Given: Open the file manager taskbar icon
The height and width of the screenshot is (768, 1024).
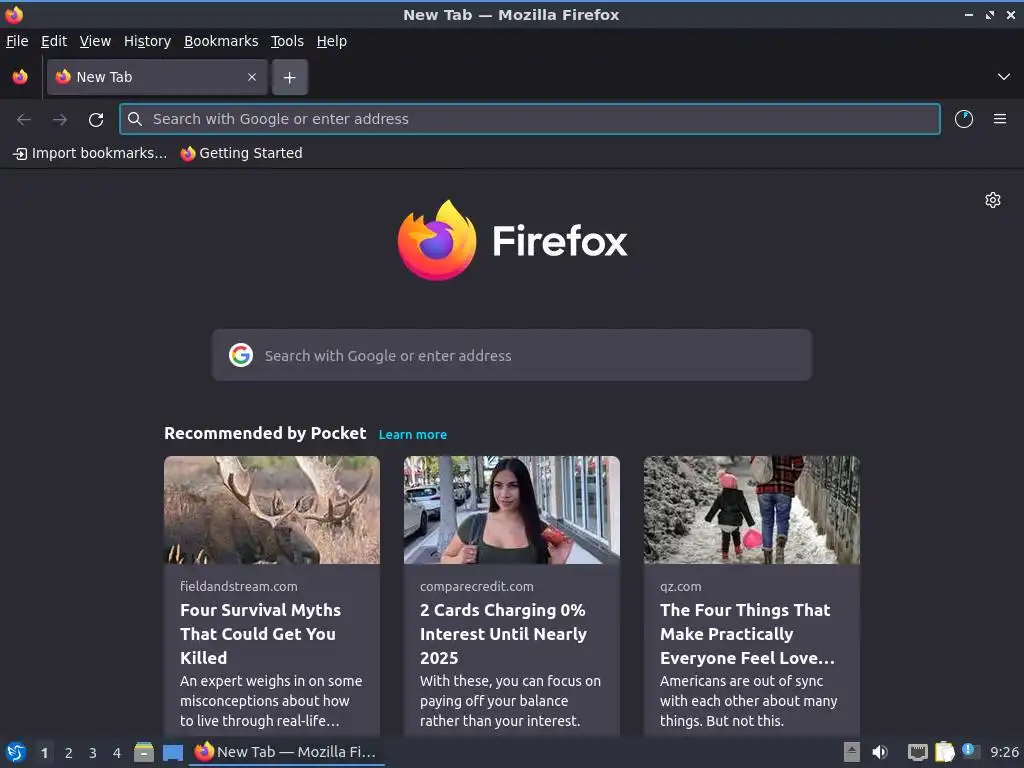Looking at the screenshot, I should click(144, 752).
